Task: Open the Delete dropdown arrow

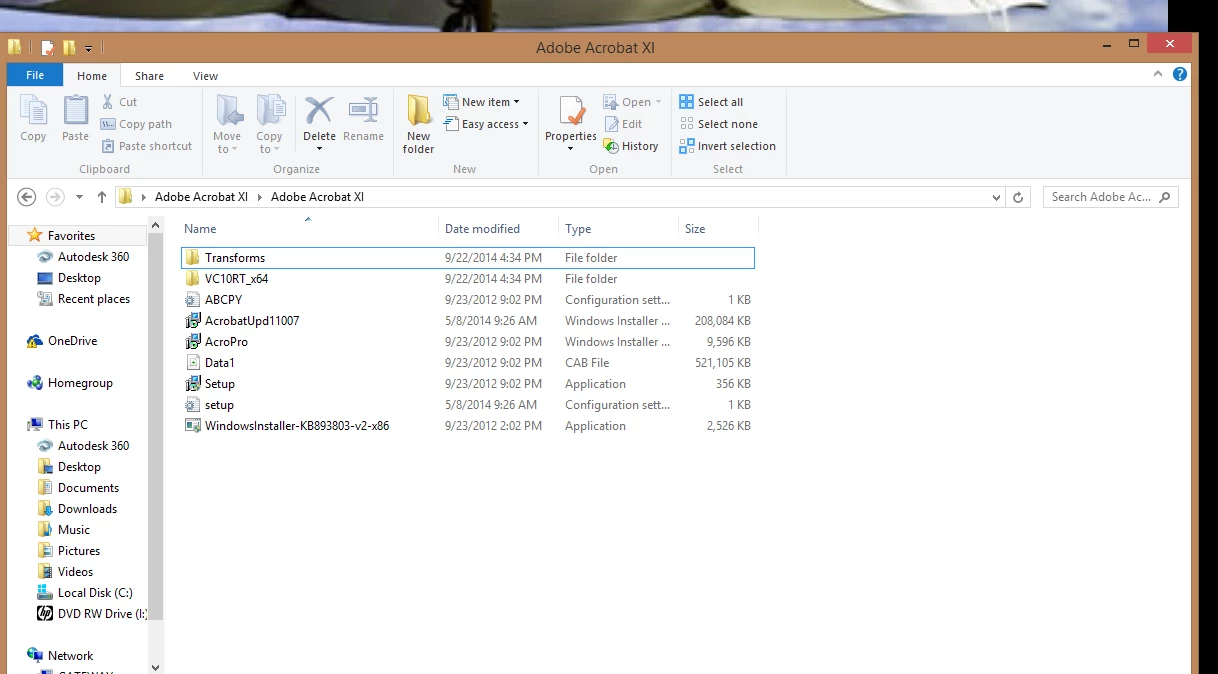Action: [319, 149]
